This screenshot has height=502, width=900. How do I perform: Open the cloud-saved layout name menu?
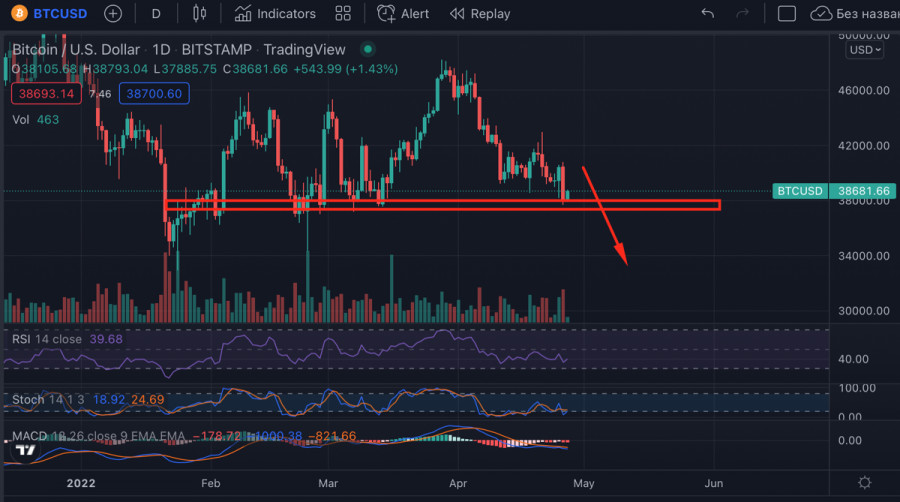pyautogui.click(x=855, y=13)
